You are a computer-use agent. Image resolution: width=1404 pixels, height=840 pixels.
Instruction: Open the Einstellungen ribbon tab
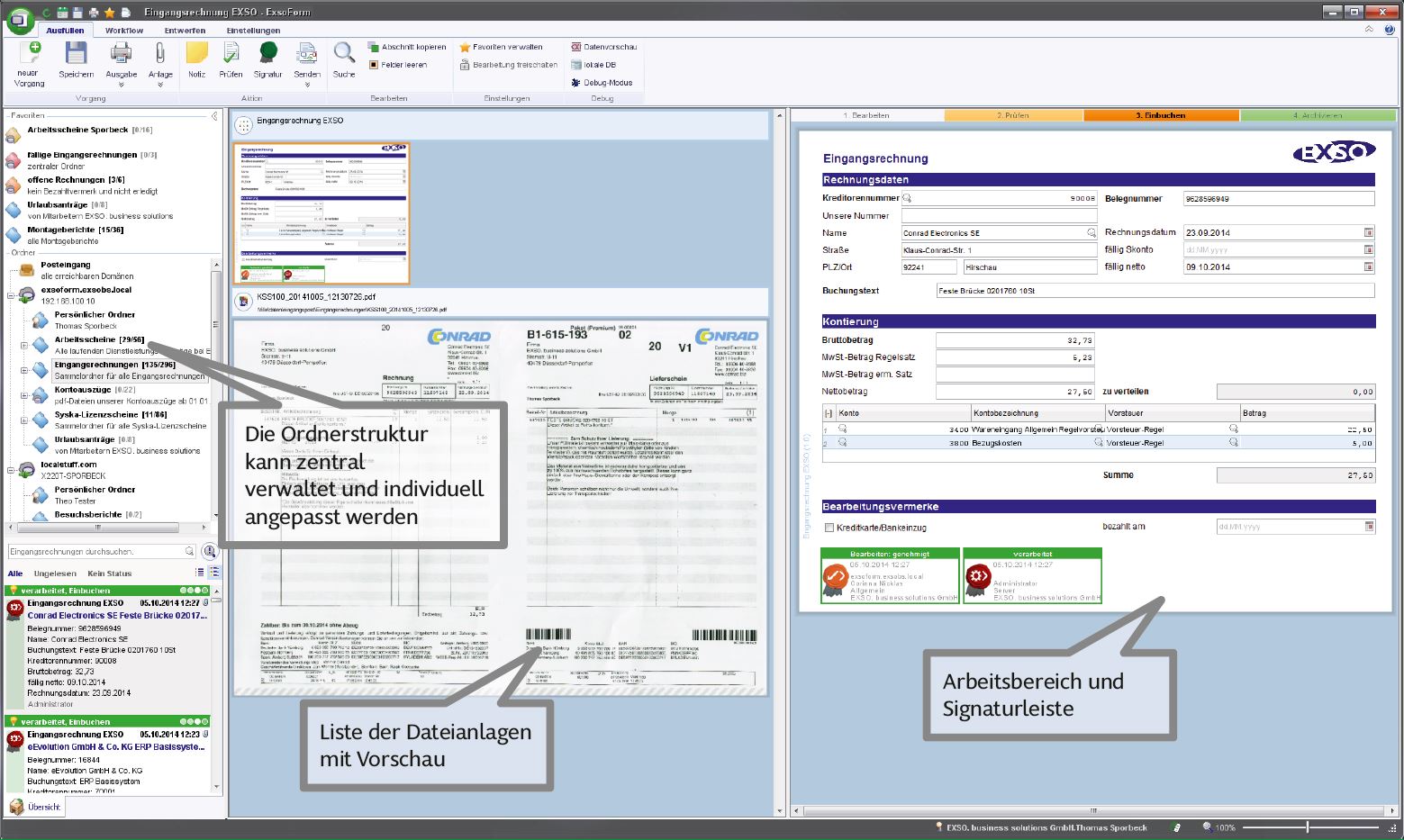pyautogui.click(x=253, y=31)
